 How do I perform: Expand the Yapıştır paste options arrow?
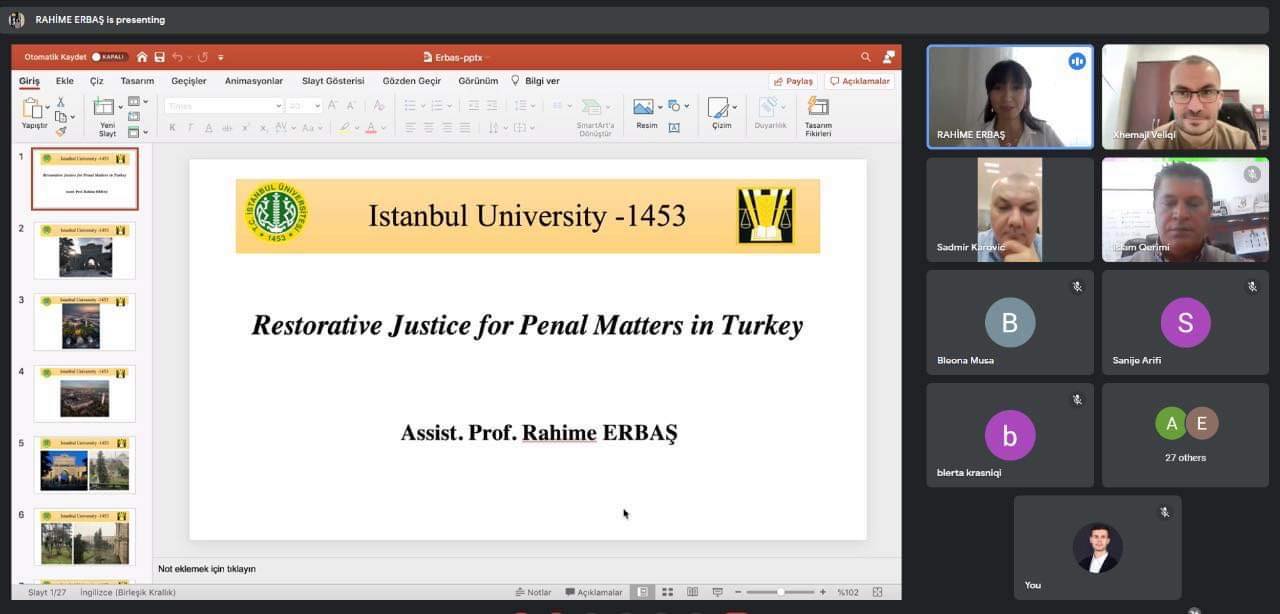[x=47, y=108]
